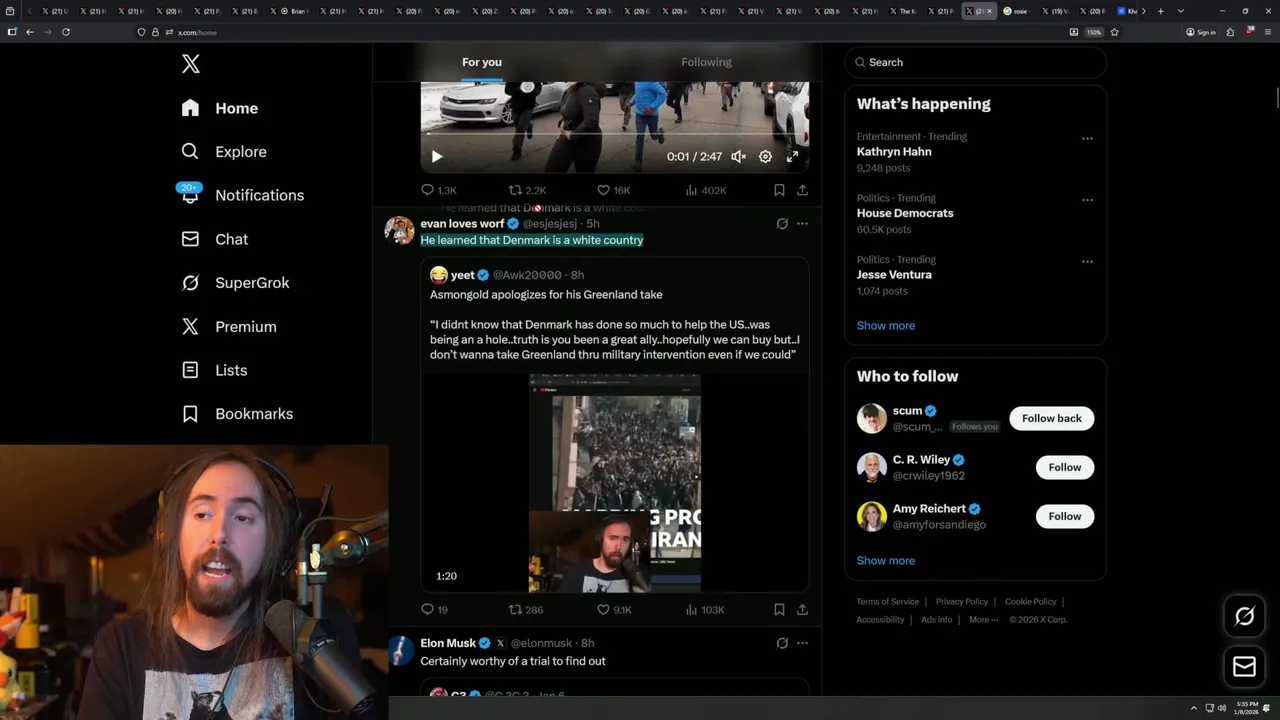
Task: Open Explore in the sidebar
Action: coord(224,152)
